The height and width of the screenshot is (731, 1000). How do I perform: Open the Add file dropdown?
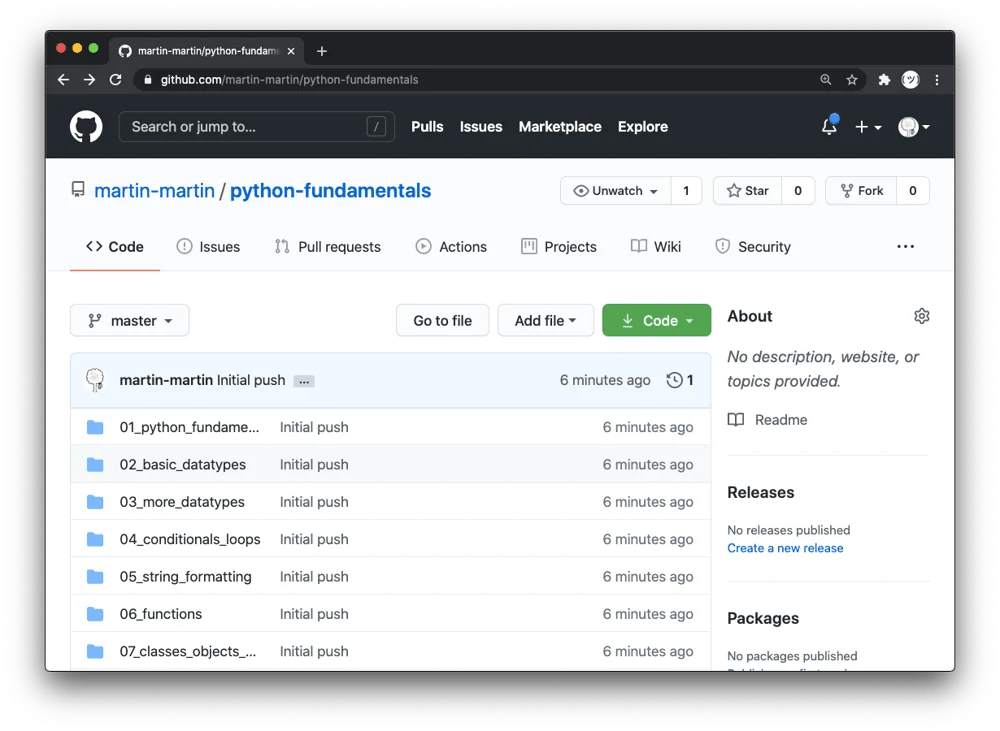click(545, 320)
